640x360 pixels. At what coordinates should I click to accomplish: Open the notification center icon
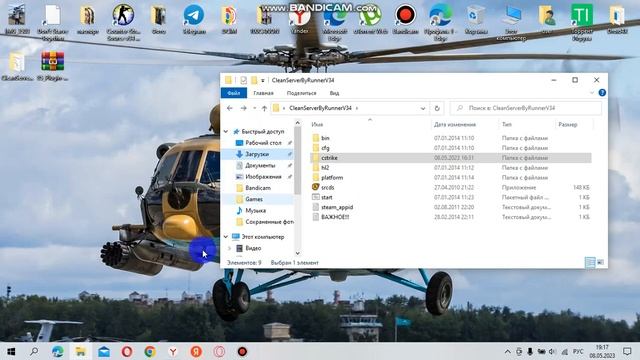point(627,351)
